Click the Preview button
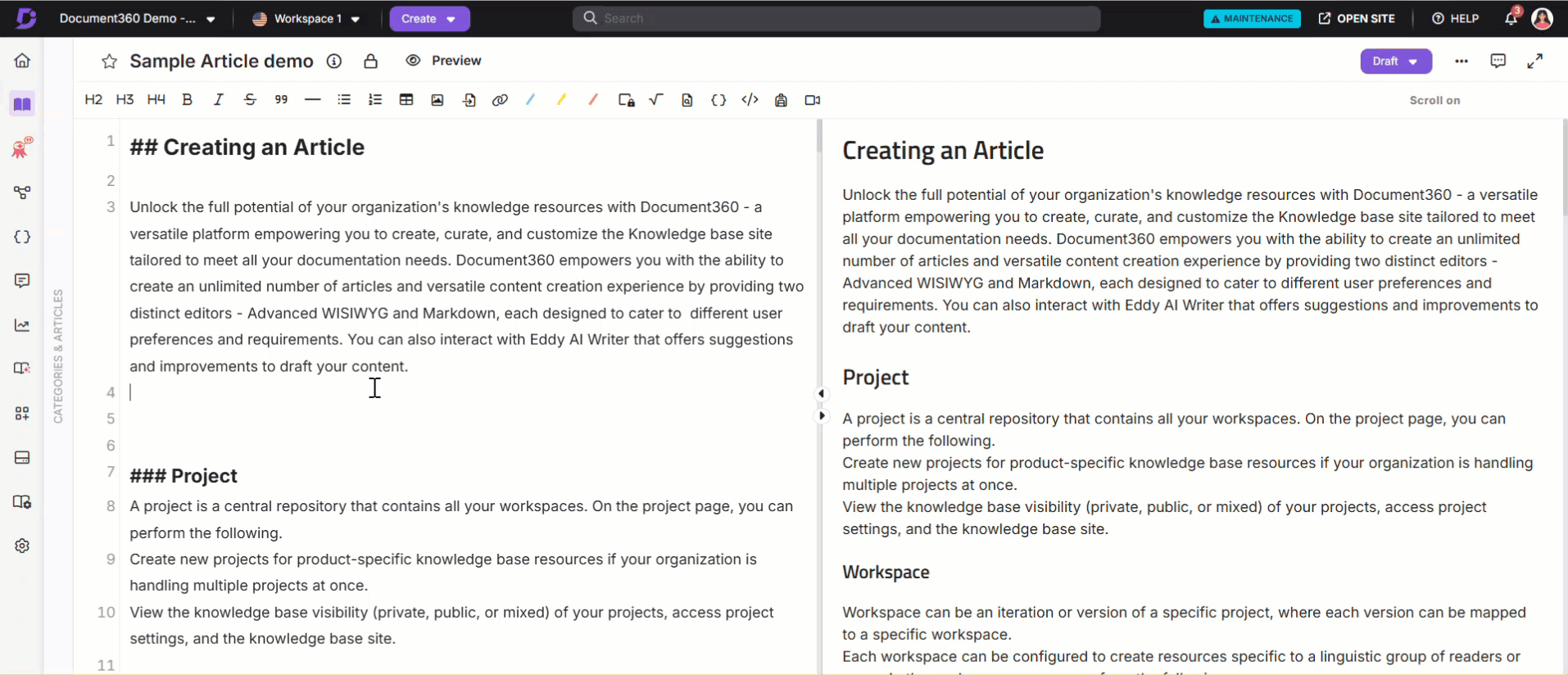 (x=444, y=61)
